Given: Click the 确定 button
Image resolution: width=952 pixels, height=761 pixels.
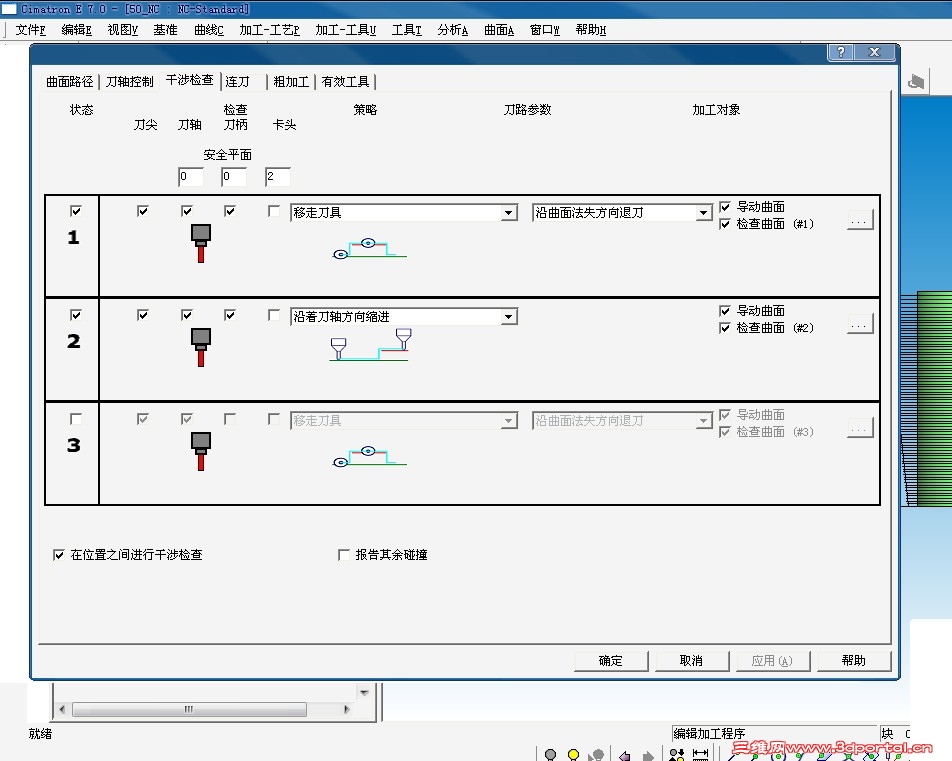Looking at the screenshot, I should pos(611,661).
